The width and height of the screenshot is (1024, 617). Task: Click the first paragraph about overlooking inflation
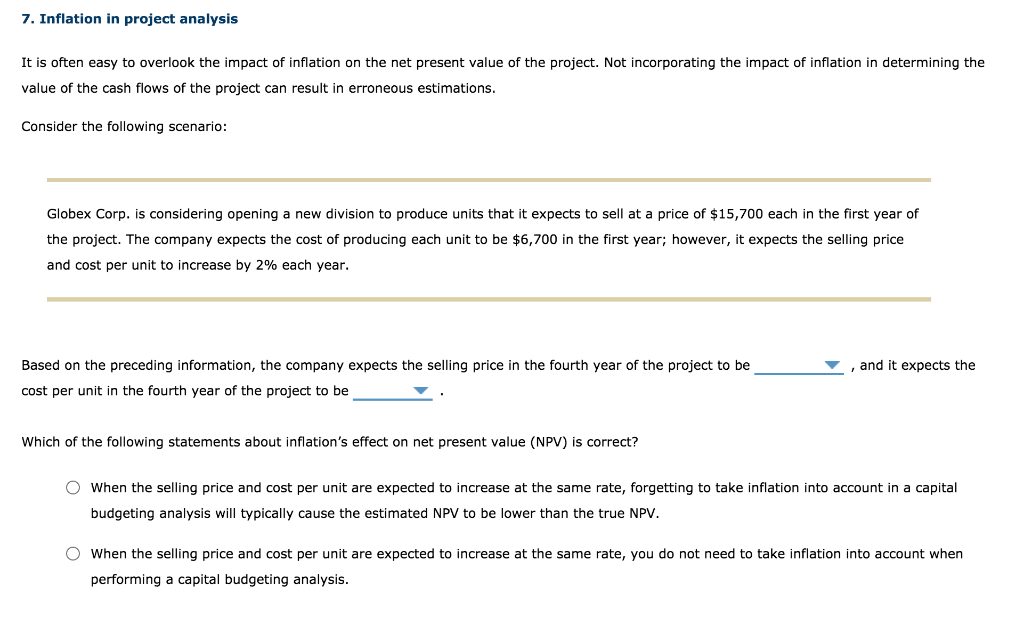(503, 75)
